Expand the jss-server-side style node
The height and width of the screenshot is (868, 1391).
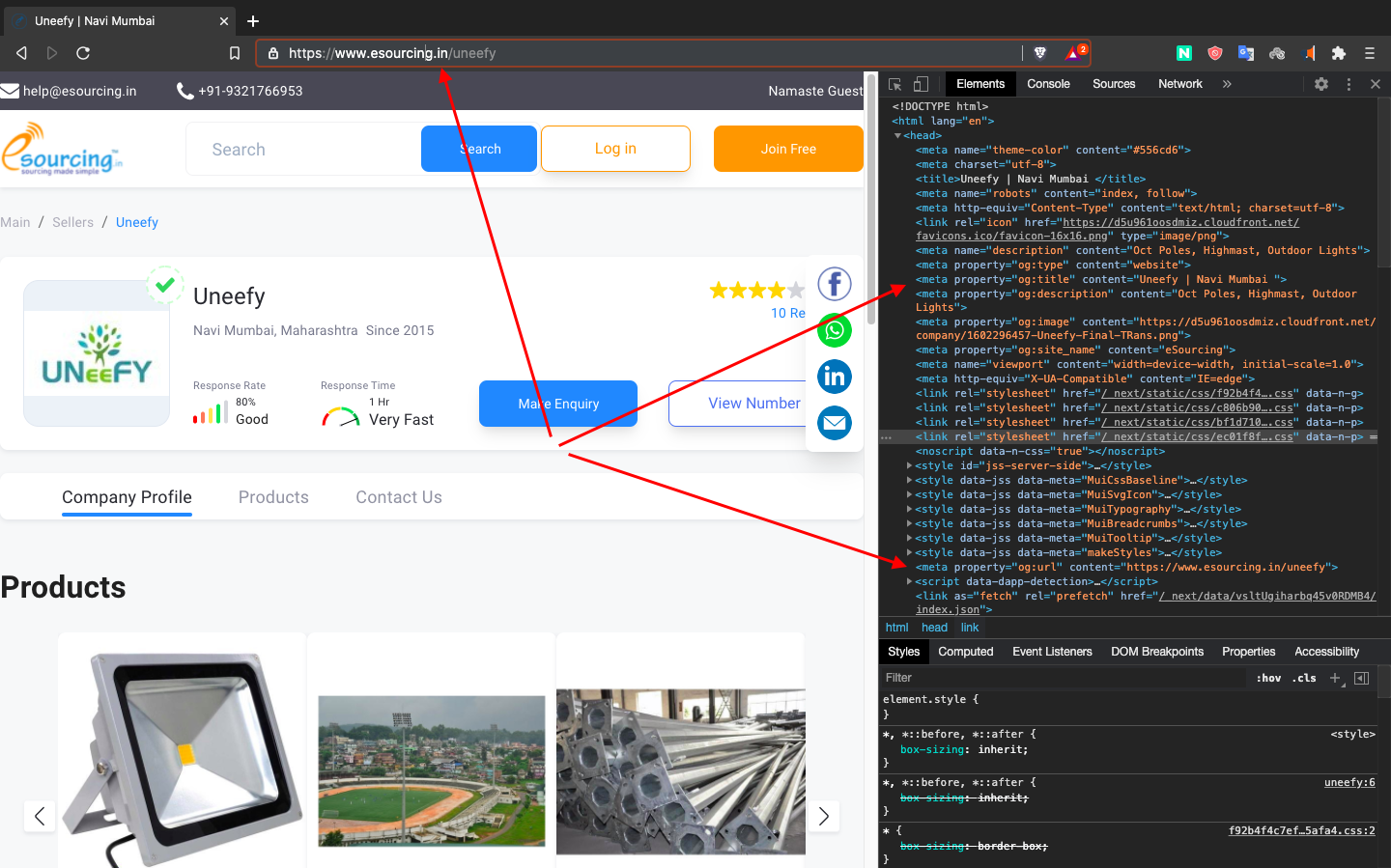click(909, 466)
